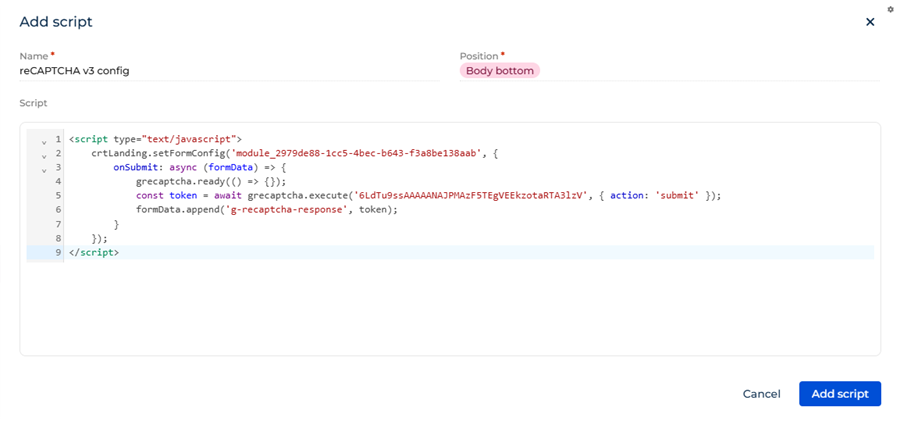Click the closing script tag on line 9
The width and height of the screenshot is (900, 425).
point(94,252)
